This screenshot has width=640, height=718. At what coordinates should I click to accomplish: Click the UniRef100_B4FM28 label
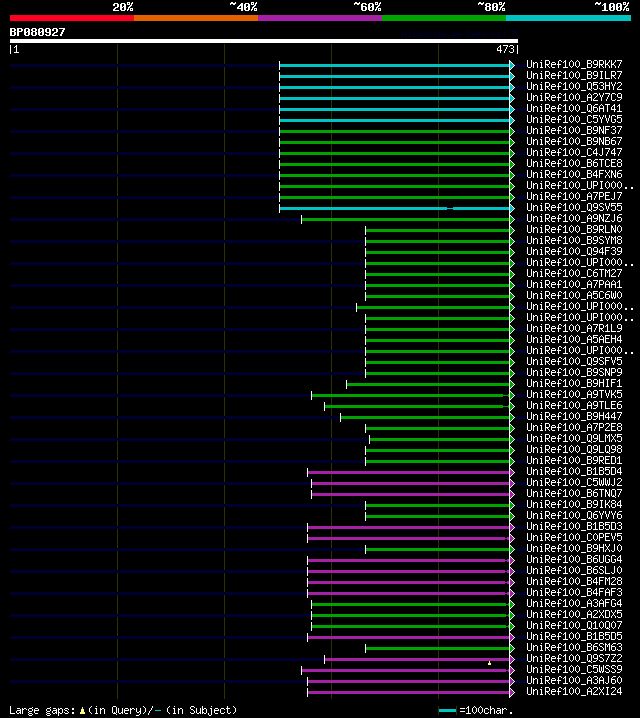coord(574,581)
